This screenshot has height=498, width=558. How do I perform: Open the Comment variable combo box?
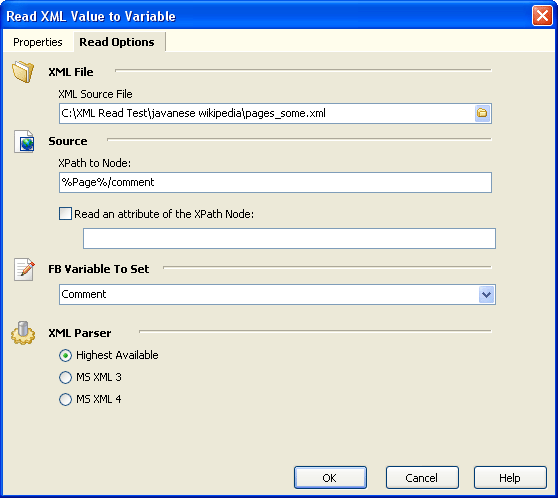(277, 294)
